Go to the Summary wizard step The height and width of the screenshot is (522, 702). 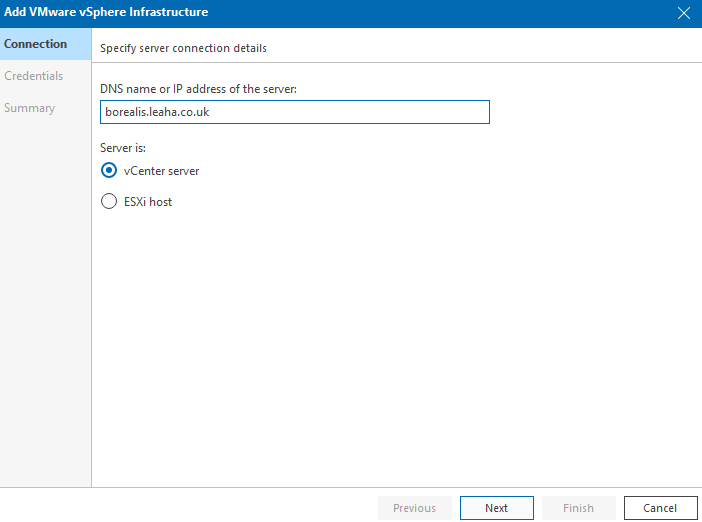click(30, 108)
